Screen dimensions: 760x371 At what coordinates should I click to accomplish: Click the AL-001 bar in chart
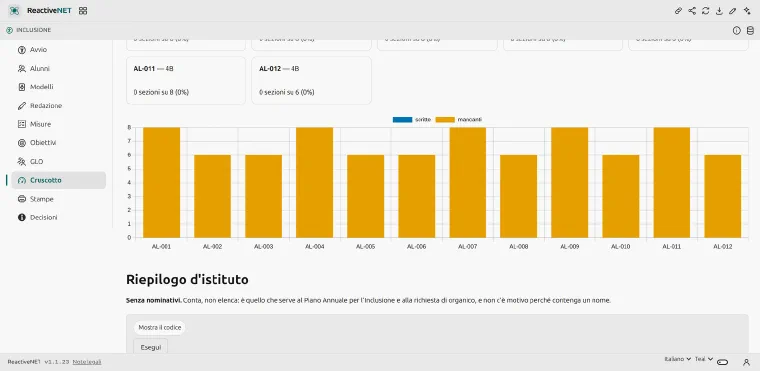[x=161, y=182]
